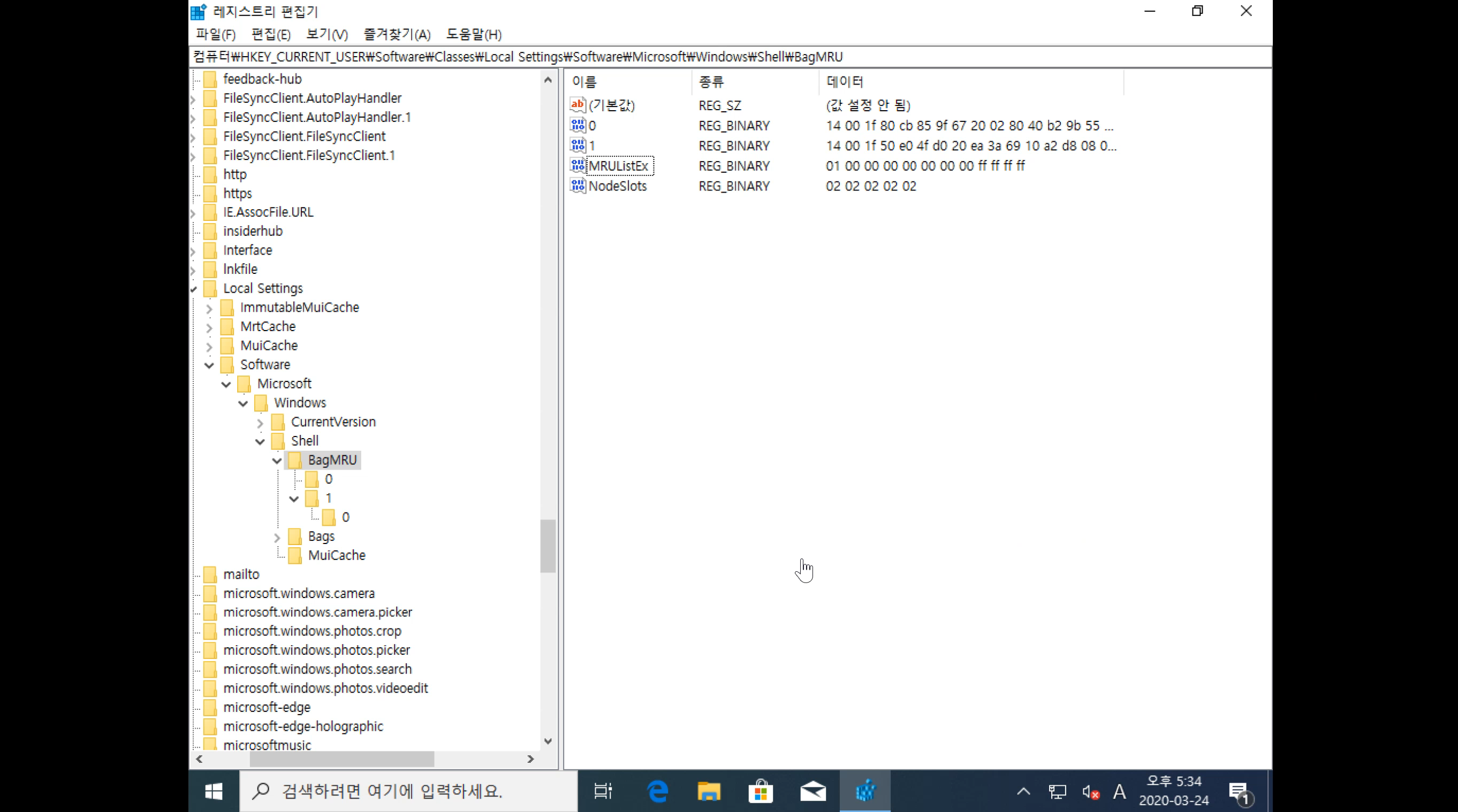This screenshot has height=812, width=1458.
Task: Click the NodeSlots binary value icon
Action: (x=578, y=186)
